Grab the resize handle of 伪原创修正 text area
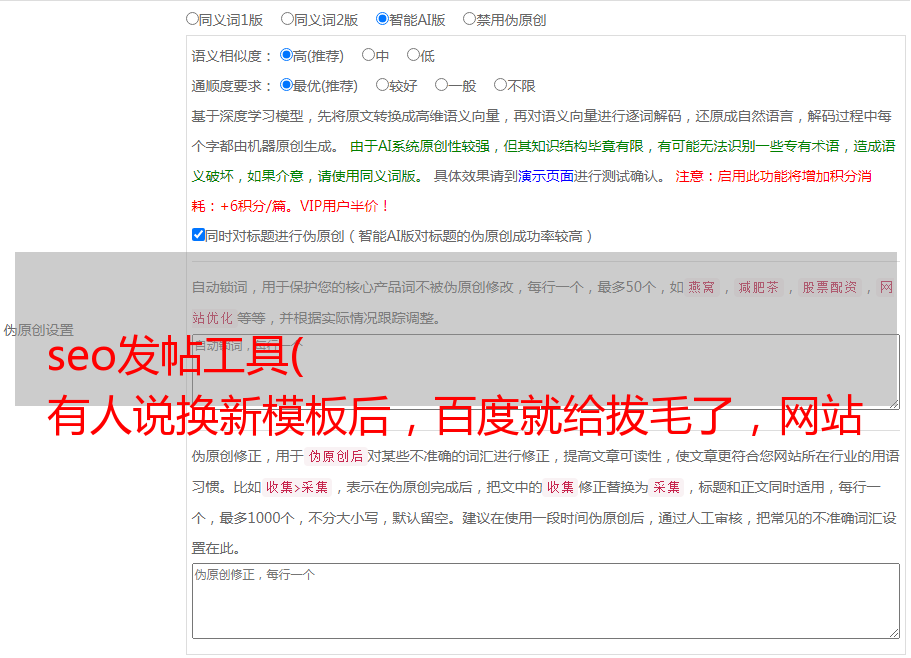The height and width of the screenshot is (658, 911). [894, 633]
